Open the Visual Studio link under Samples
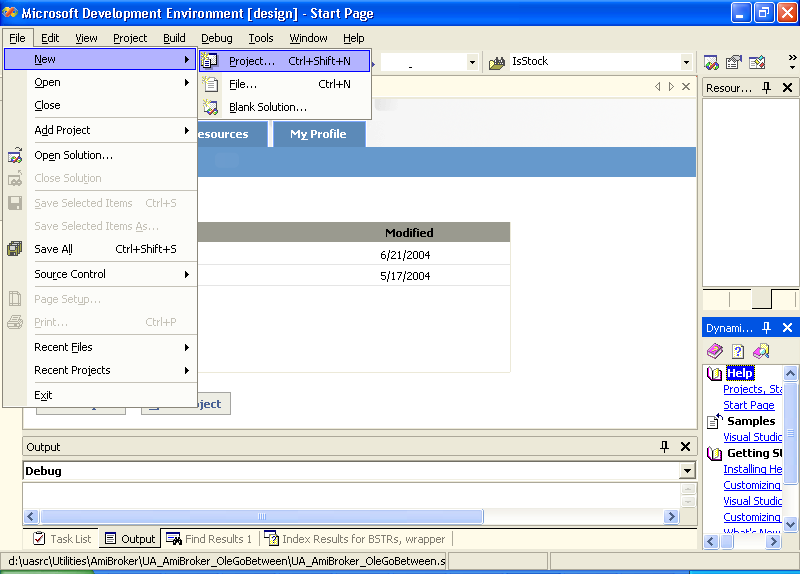800x574 pixels. pyautogui.click(x=753, y=437)
